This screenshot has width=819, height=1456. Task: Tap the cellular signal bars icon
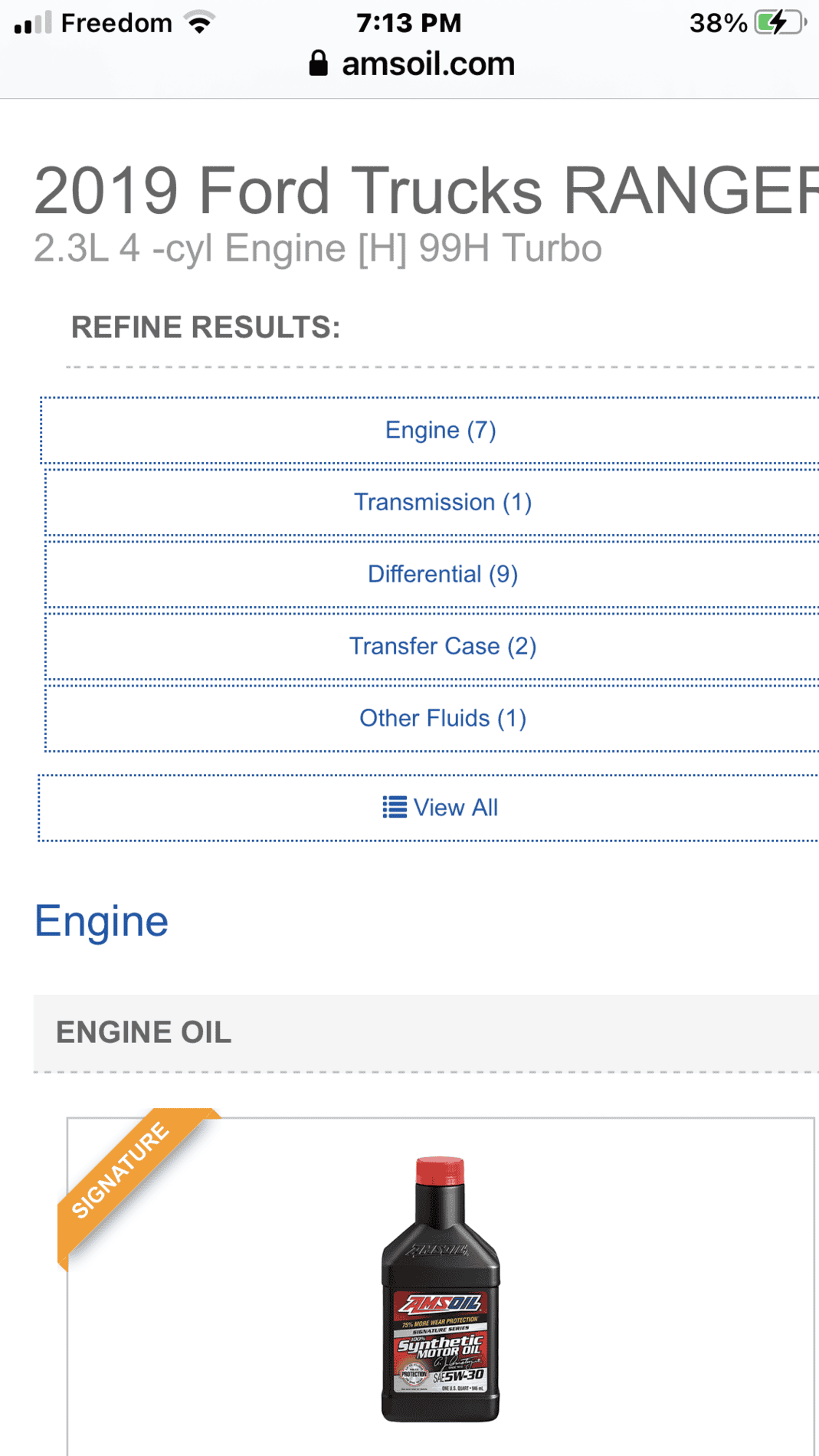[x=33, y=22]
